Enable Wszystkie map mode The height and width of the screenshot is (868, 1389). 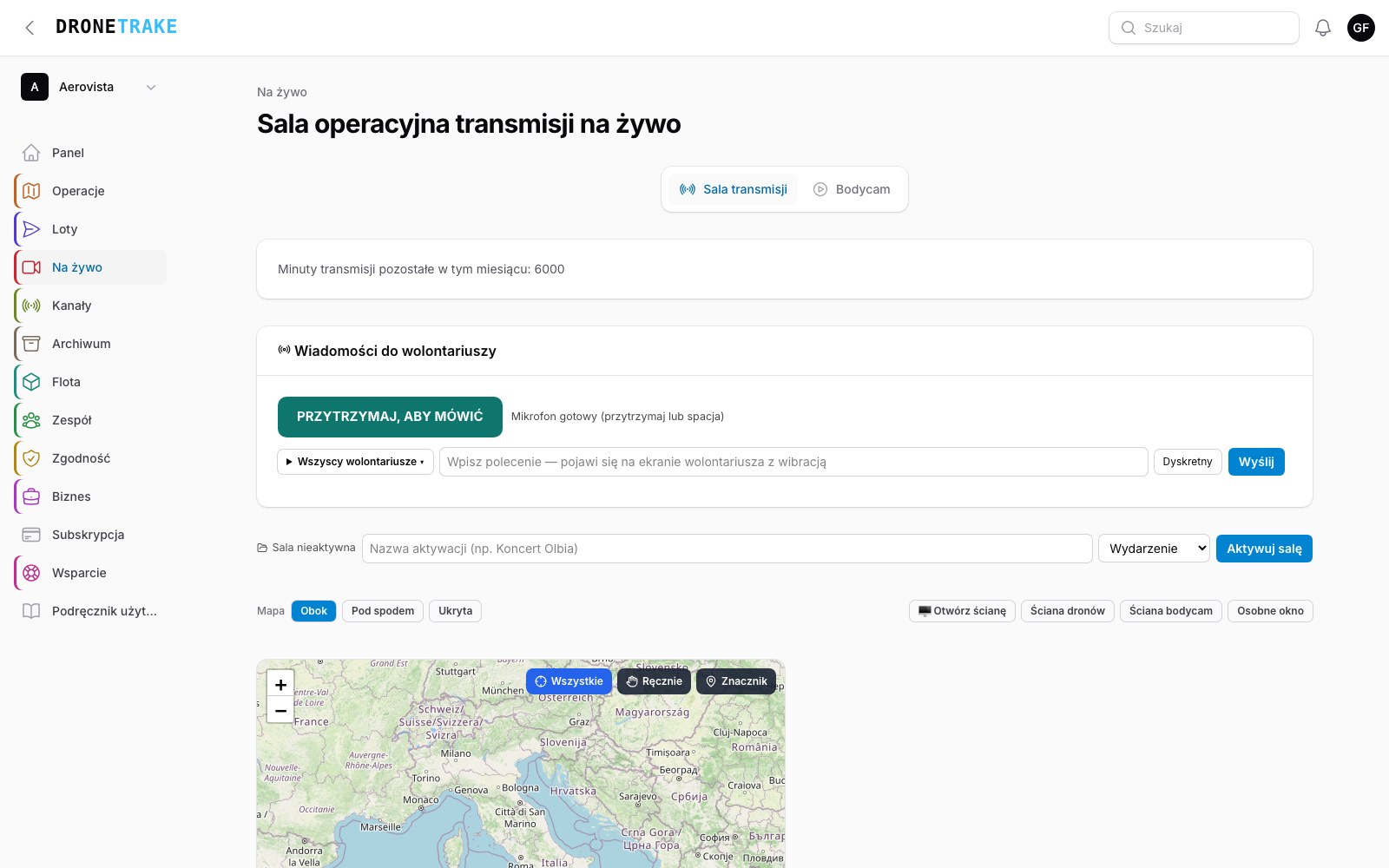[569, 681]
